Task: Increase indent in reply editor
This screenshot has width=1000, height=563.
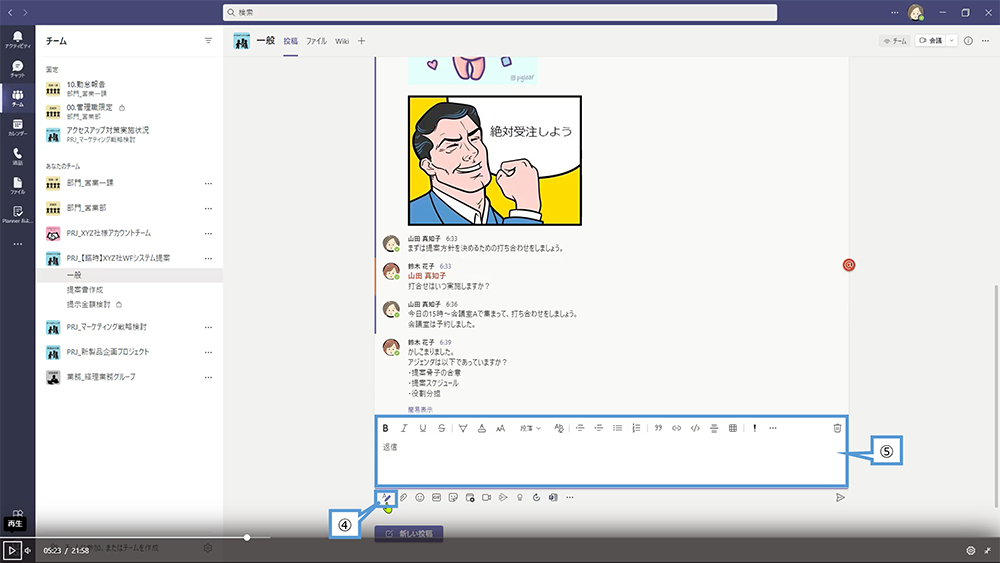Action: [x=598, y=428]
